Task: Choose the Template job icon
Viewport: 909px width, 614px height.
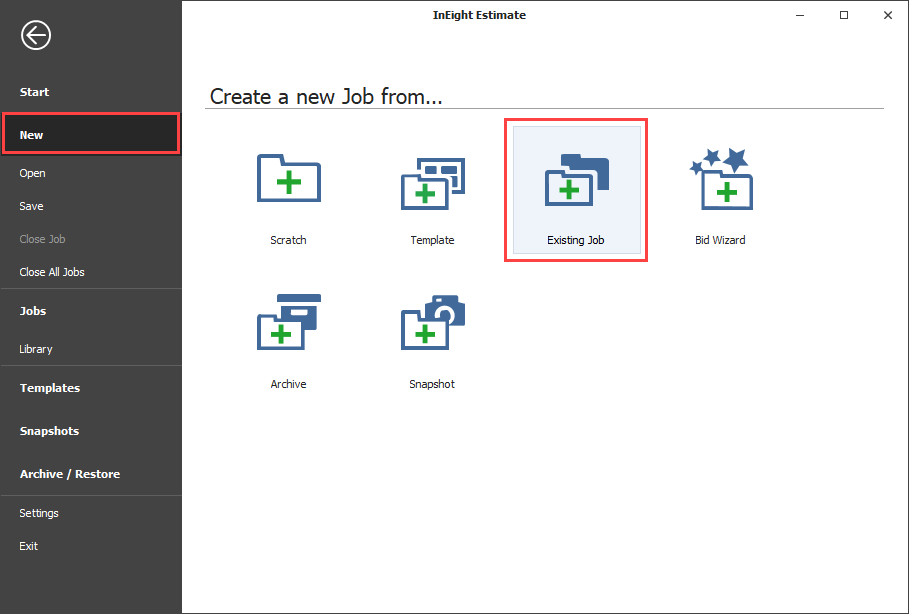Action: (432, 183)
